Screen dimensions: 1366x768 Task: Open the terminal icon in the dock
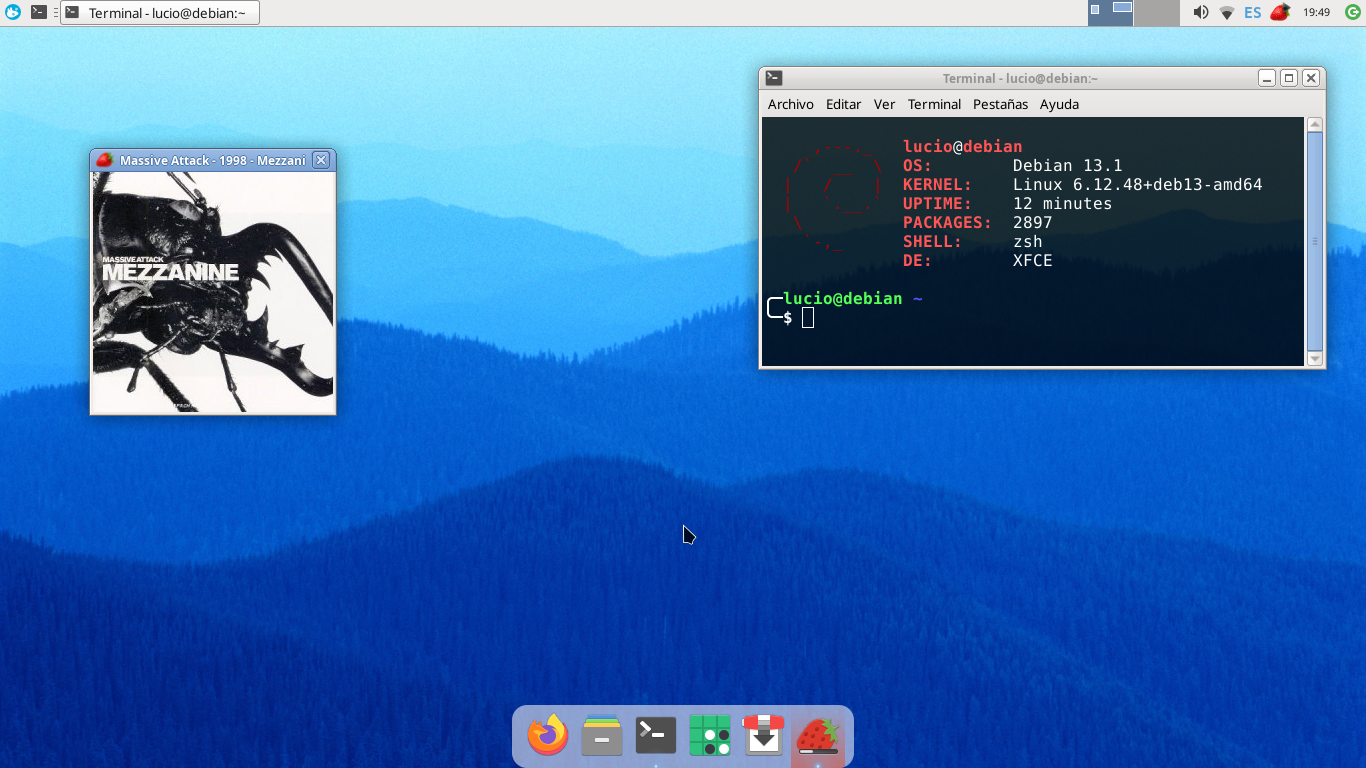pos(656,736)
